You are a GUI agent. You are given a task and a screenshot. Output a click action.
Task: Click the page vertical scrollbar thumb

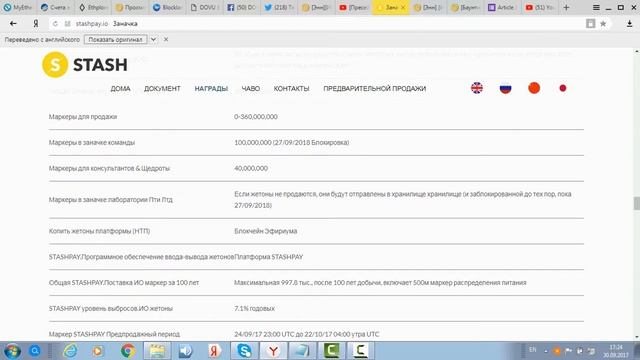[637, 203]
